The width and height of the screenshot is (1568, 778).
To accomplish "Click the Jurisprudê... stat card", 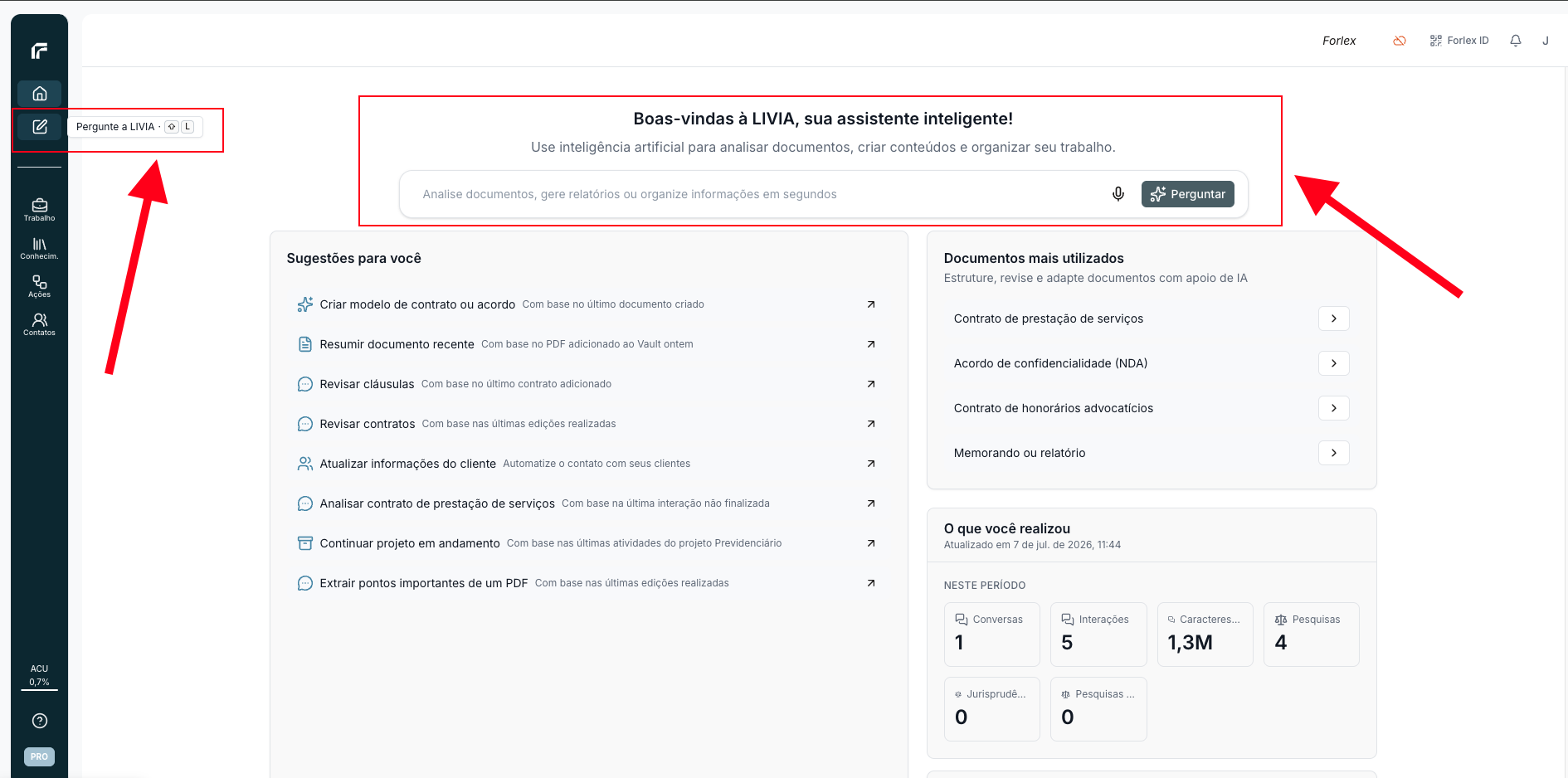I will [992, 709].
